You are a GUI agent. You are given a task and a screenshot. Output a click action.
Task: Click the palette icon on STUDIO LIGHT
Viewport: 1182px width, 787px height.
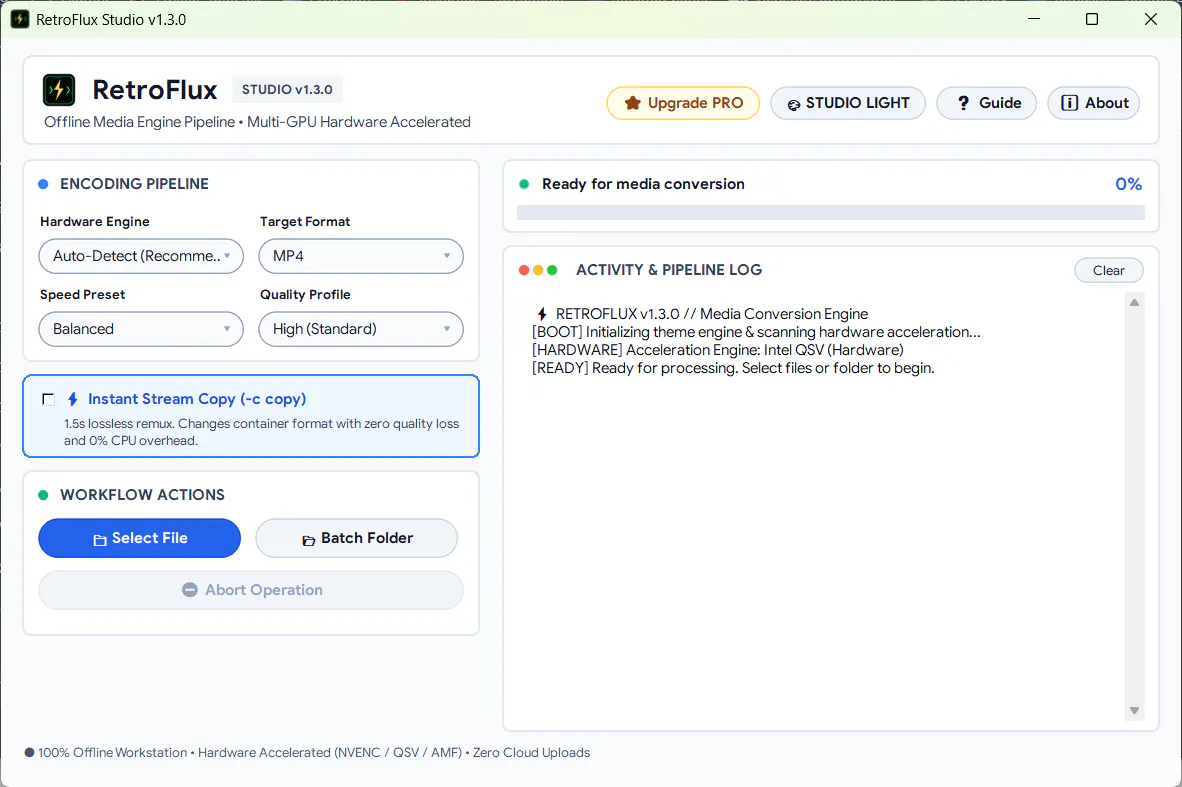click(x=793, y=105)
